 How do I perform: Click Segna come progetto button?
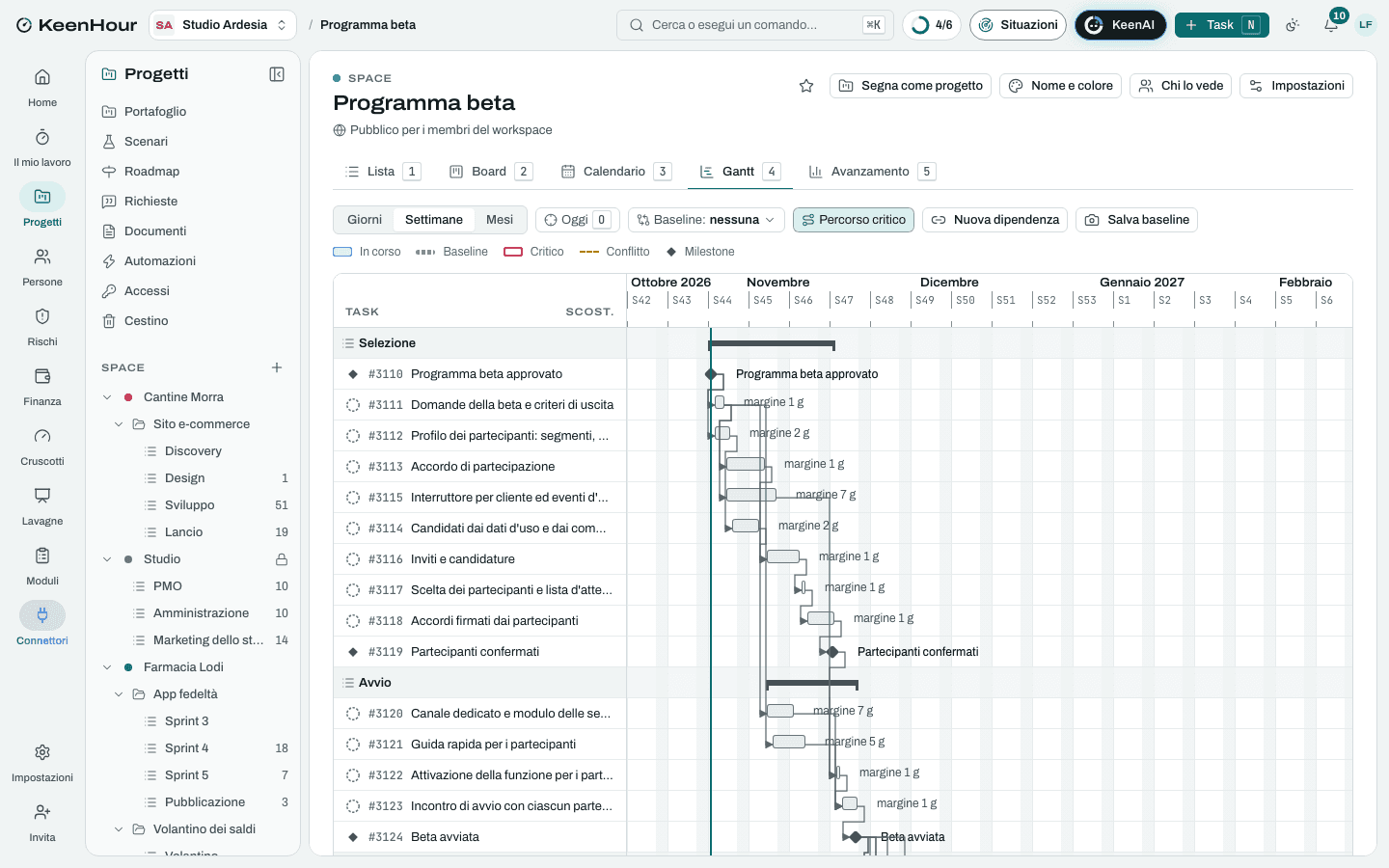tap(912, 86)
